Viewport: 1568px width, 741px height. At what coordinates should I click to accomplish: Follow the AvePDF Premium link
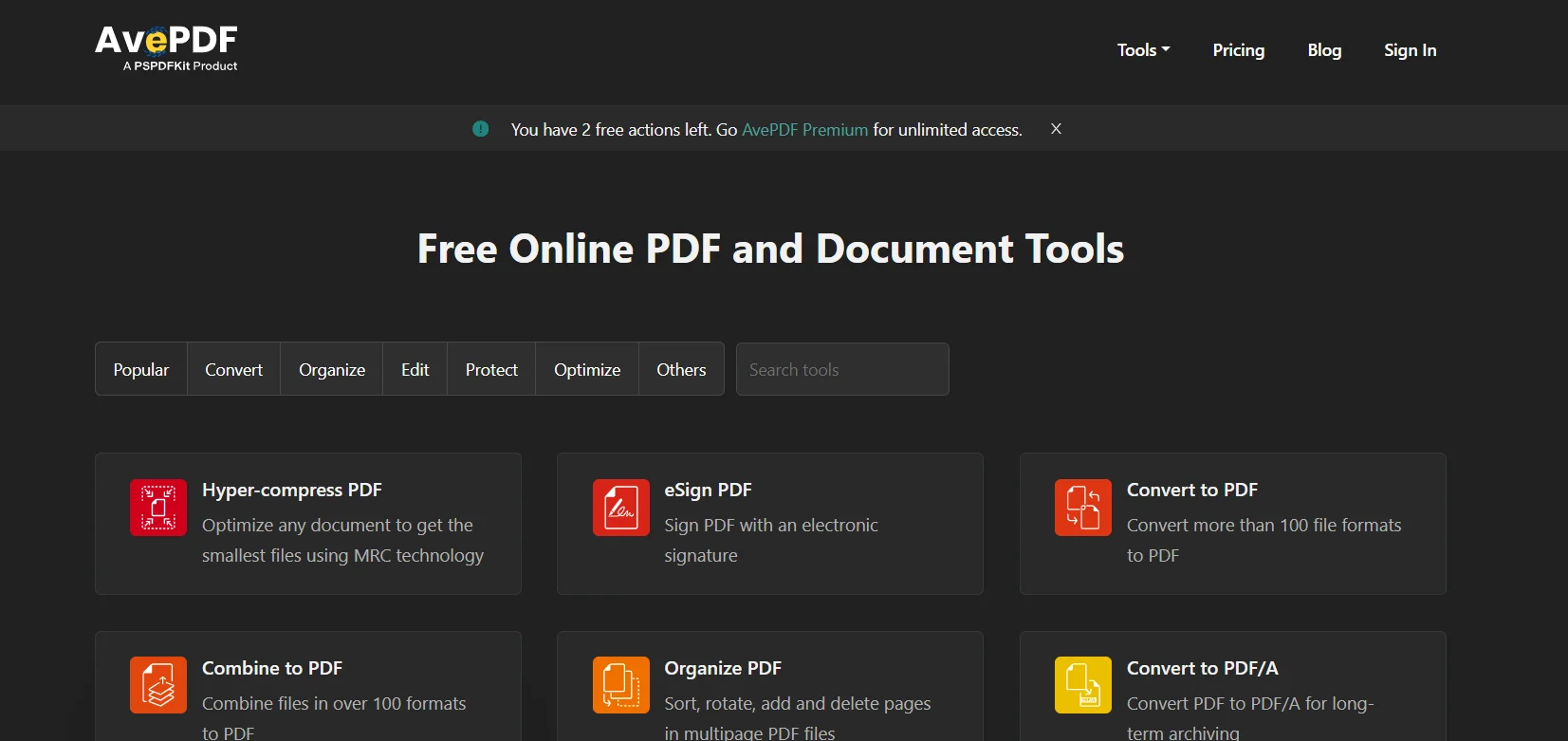pyautogui.click(x=804, y=129)
